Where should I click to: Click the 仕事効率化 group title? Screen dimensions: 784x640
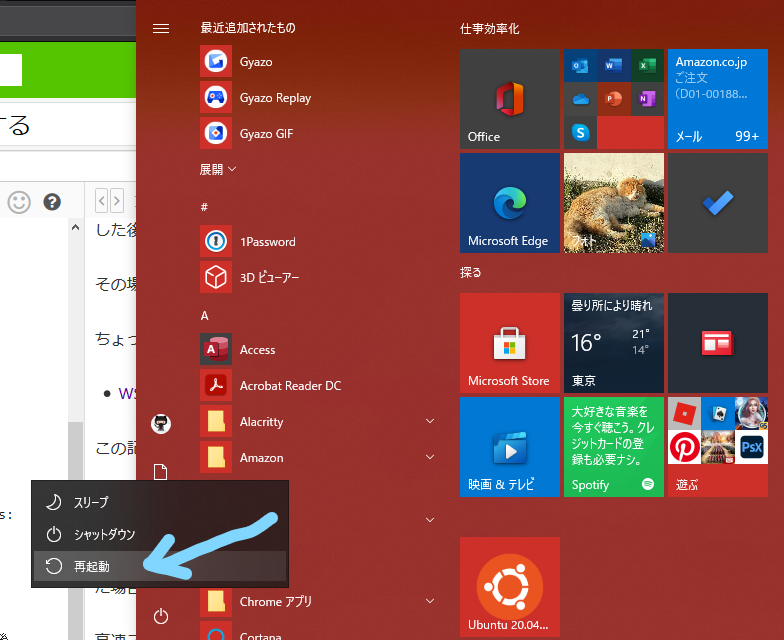[x=490, y=28]
